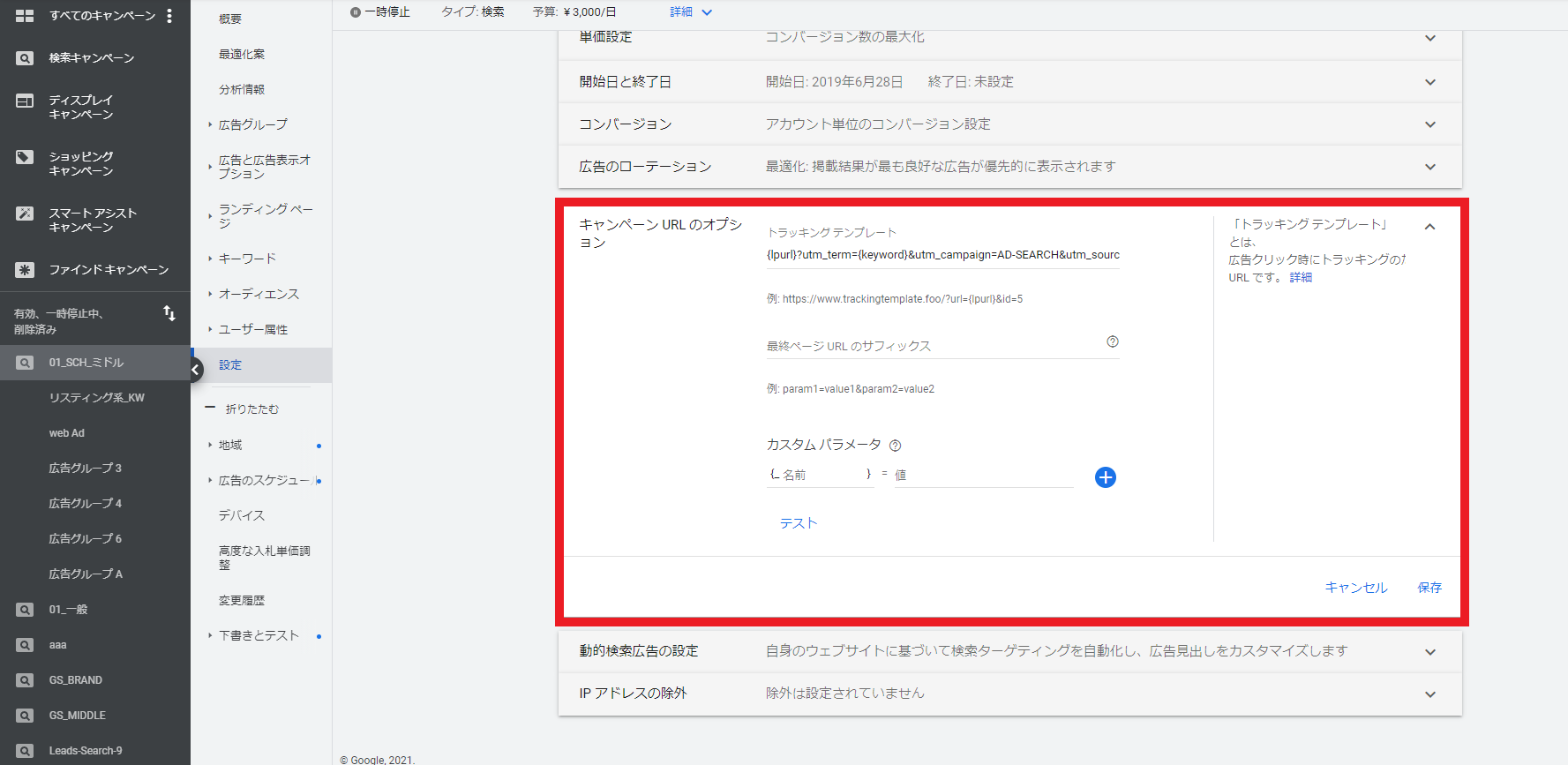
Task: Expand the 単価設定 row
Action: 1430,38
